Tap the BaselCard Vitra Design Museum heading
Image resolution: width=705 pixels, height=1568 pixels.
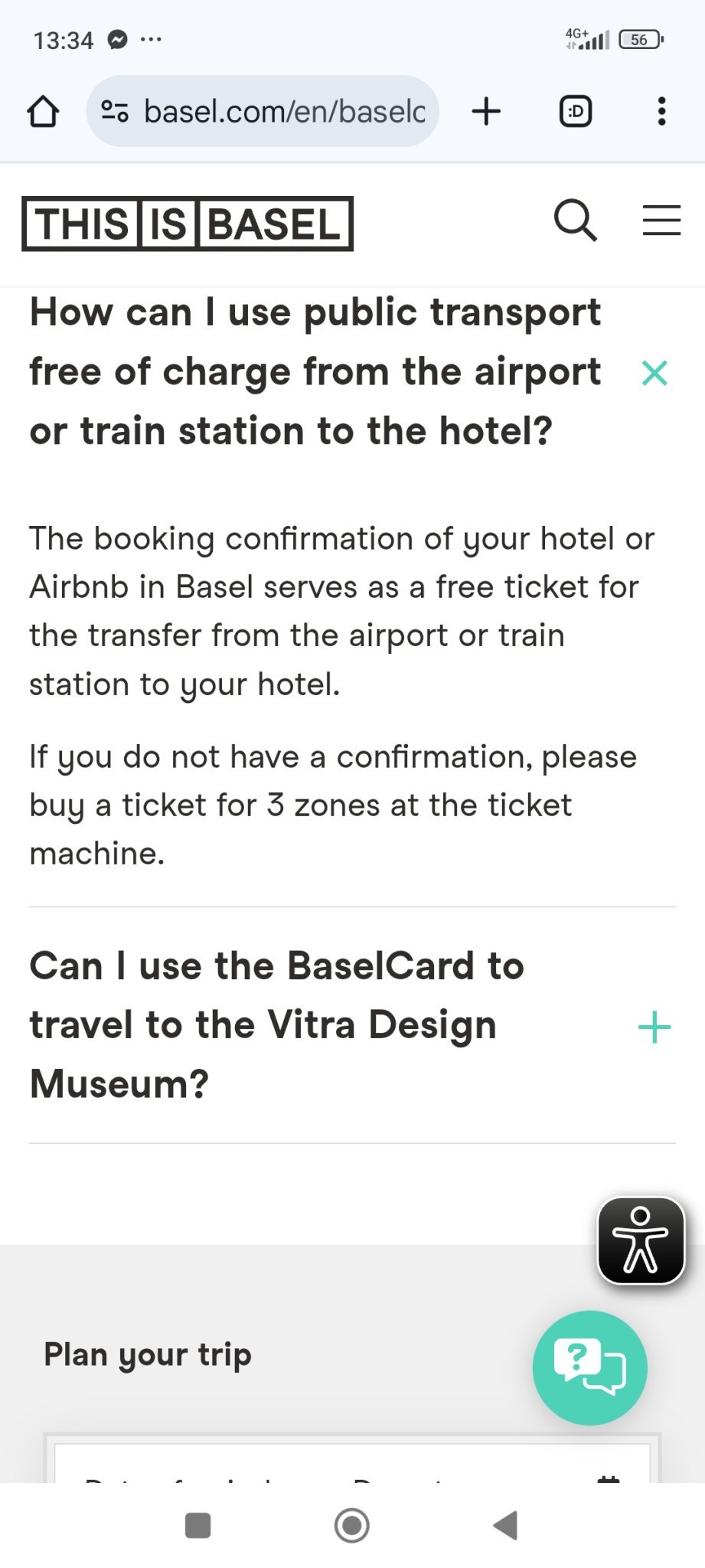click(276, 1025)
